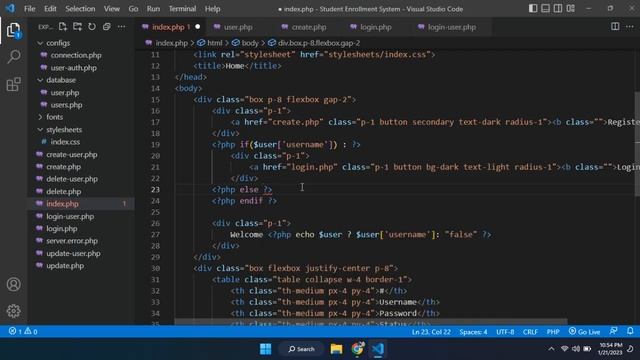Switch to the login-user.php tab
Viewport: 640px width, 360px height.
pyautogui.click(x=451, y=27)
